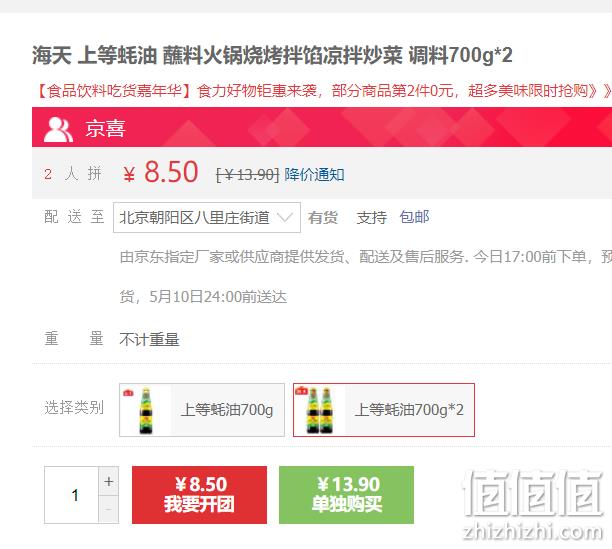612x549 pixels.
Task: Click the 包邮 free shipping link
Action: point(415,217)
